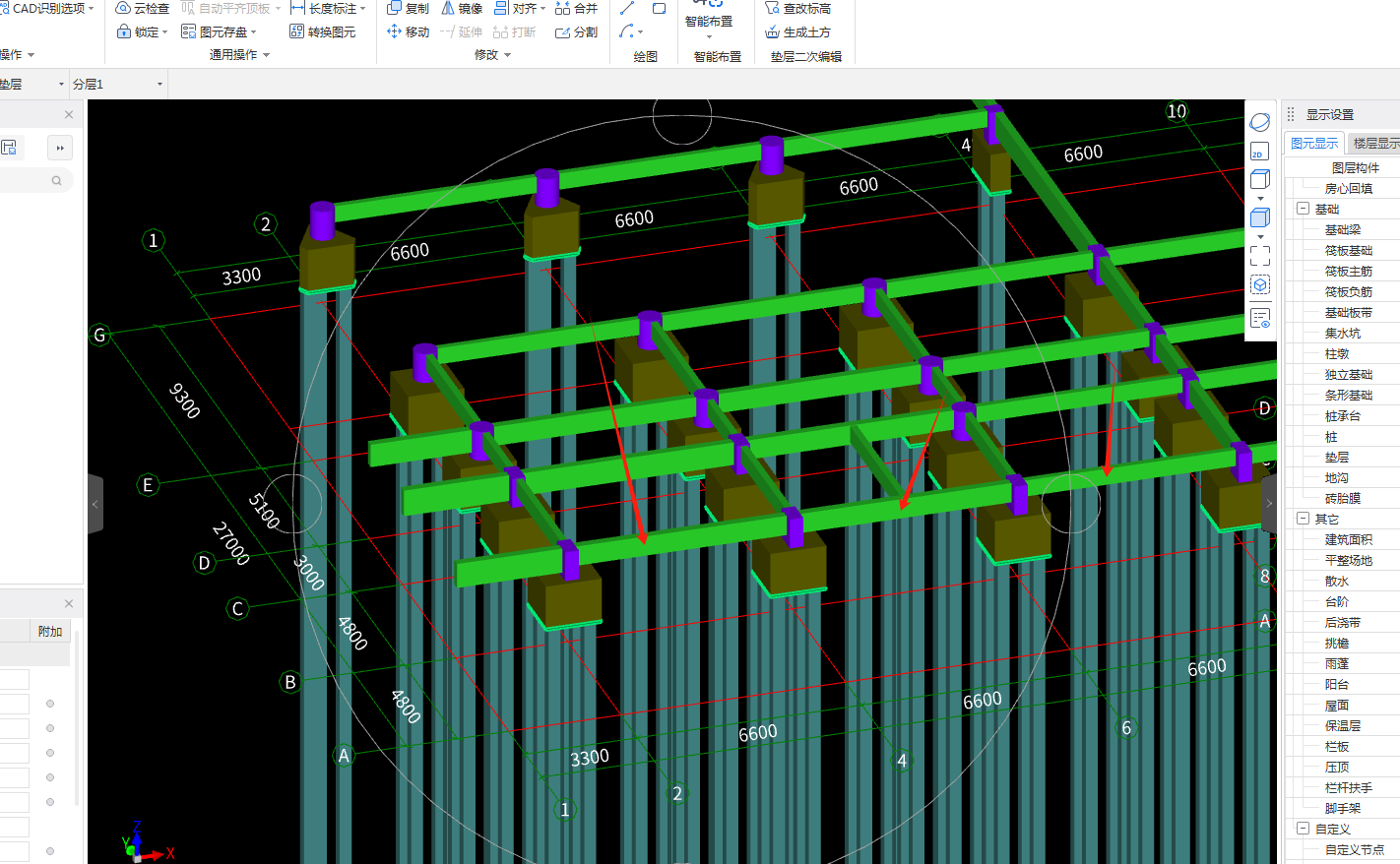Screen dimensions: 1400x864
Task: Click the 移动 move tool
Action: click(408, 31)
